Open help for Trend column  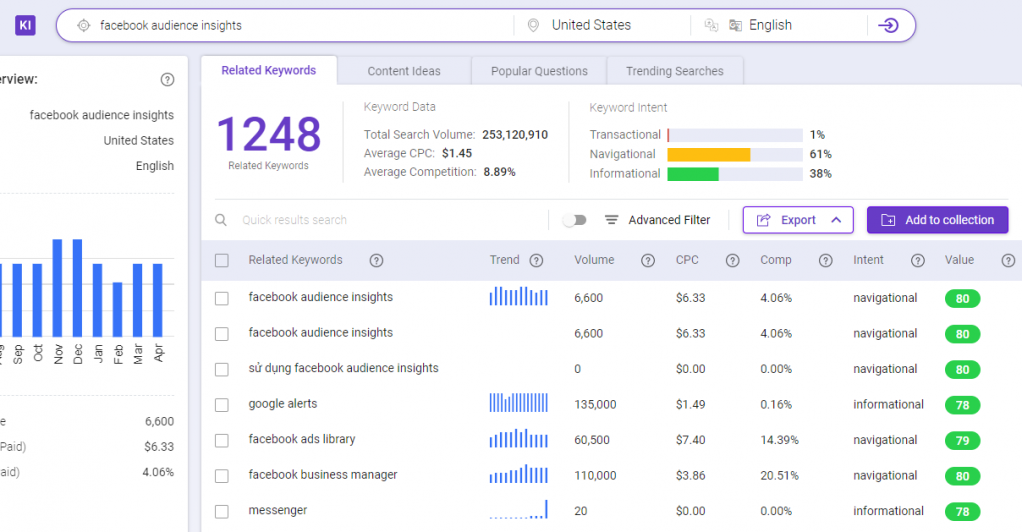click(536, 260)
